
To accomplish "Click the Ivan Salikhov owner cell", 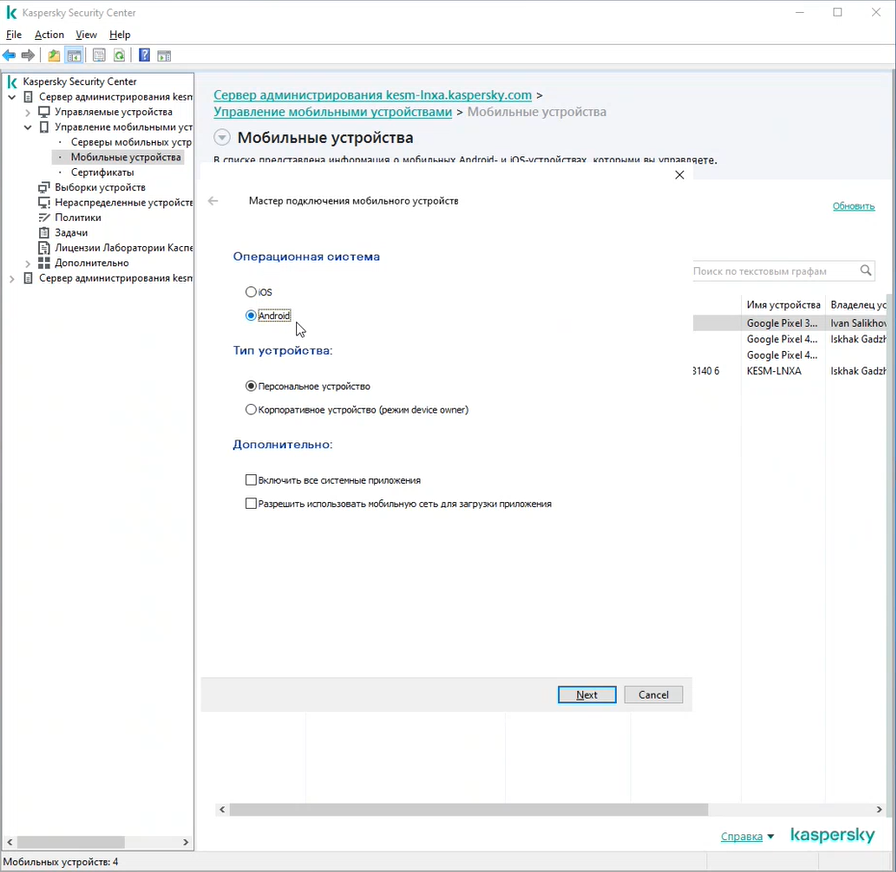I will pos(858,323).
